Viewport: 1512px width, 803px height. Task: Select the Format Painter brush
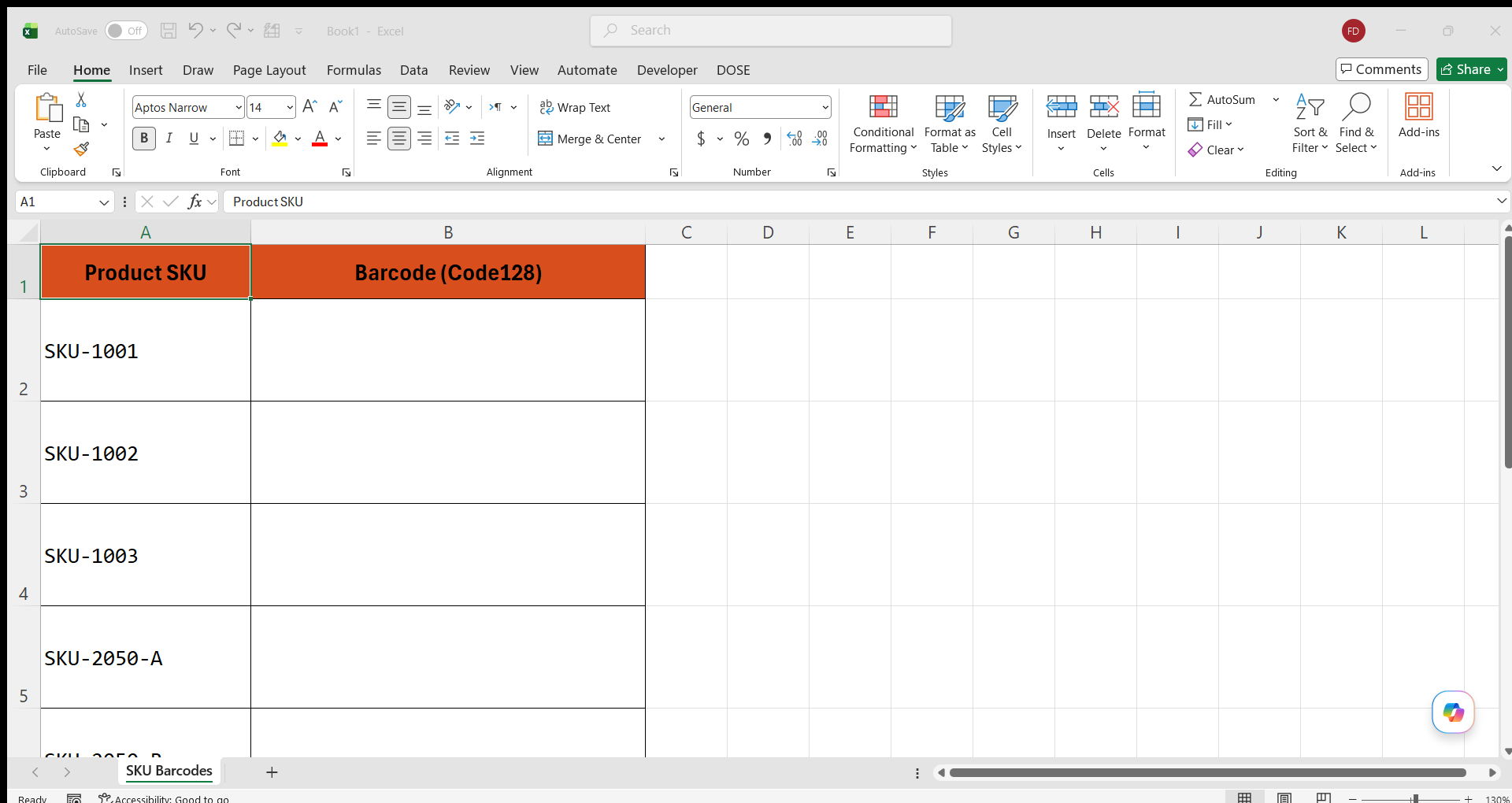[81, 149]
